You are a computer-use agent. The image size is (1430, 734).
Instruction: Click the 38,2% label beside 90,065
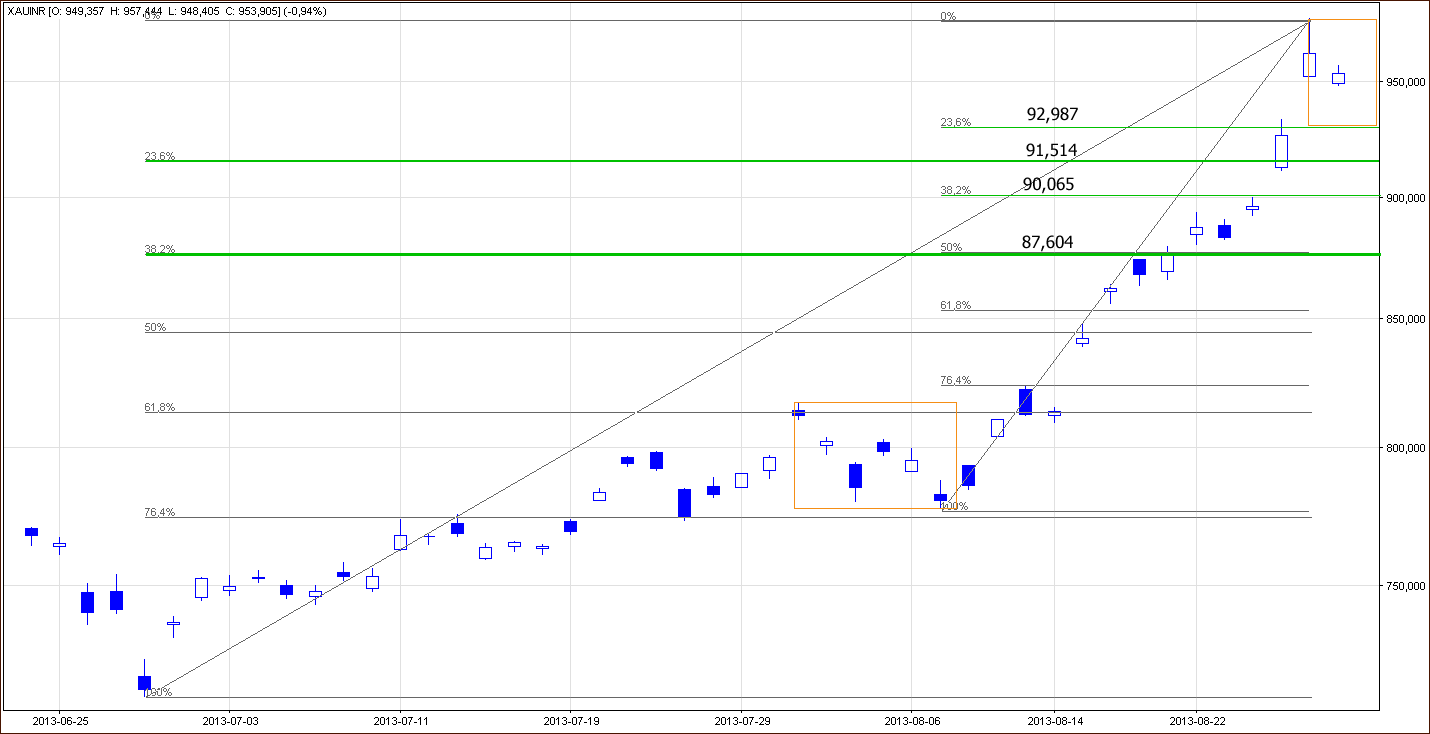955,190
